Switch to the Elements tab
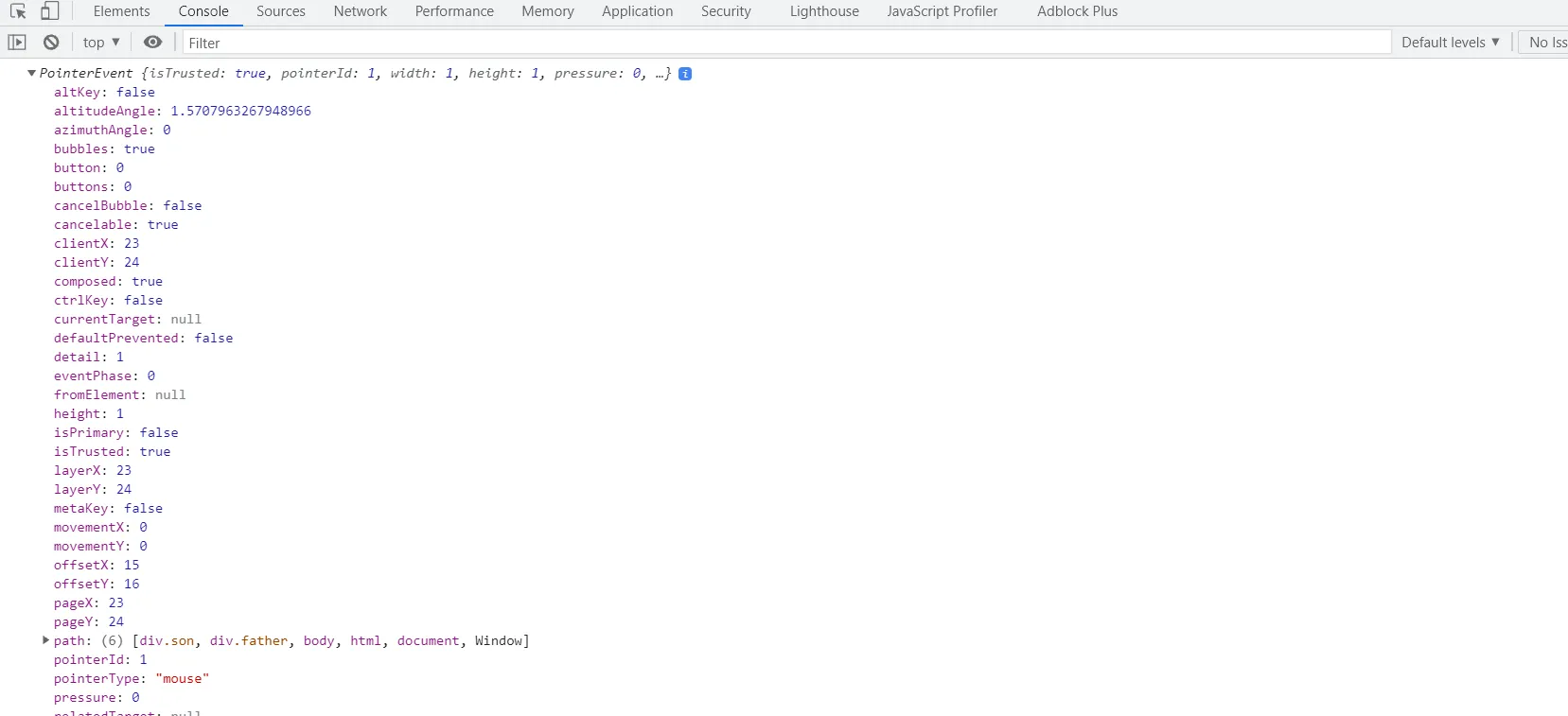This screenshot has width=1568, height=716. coord(122,11)
